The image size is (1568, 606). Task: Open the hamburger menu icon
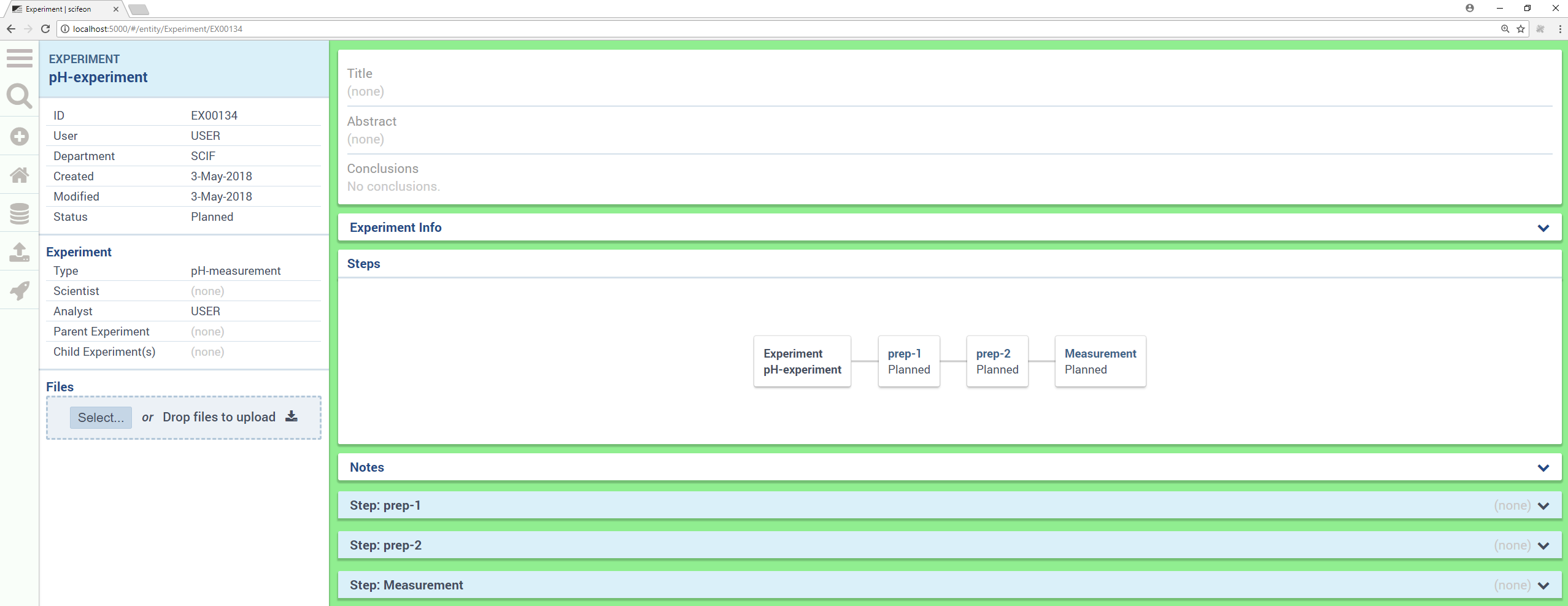pos(20,58)
